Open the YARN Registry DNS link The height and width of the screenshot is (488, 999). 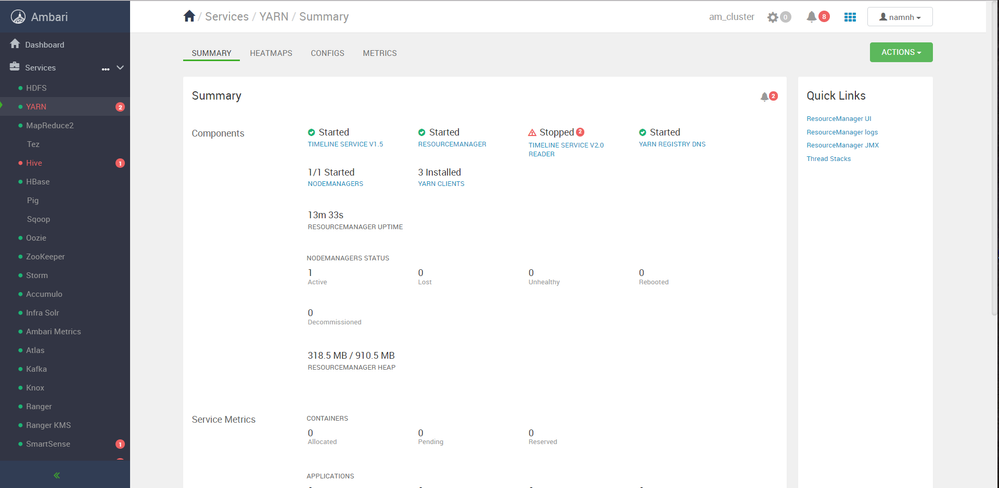tap(672, 145)
